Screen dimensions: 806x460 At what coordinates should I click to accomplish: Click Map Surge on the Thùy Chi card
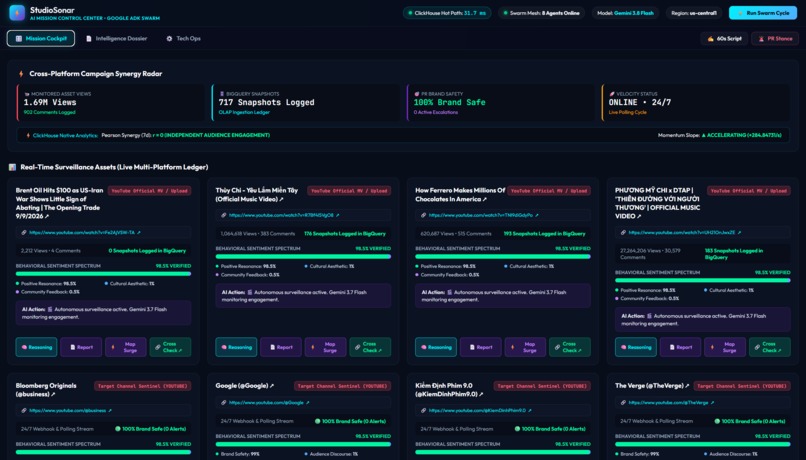(325, 347)
